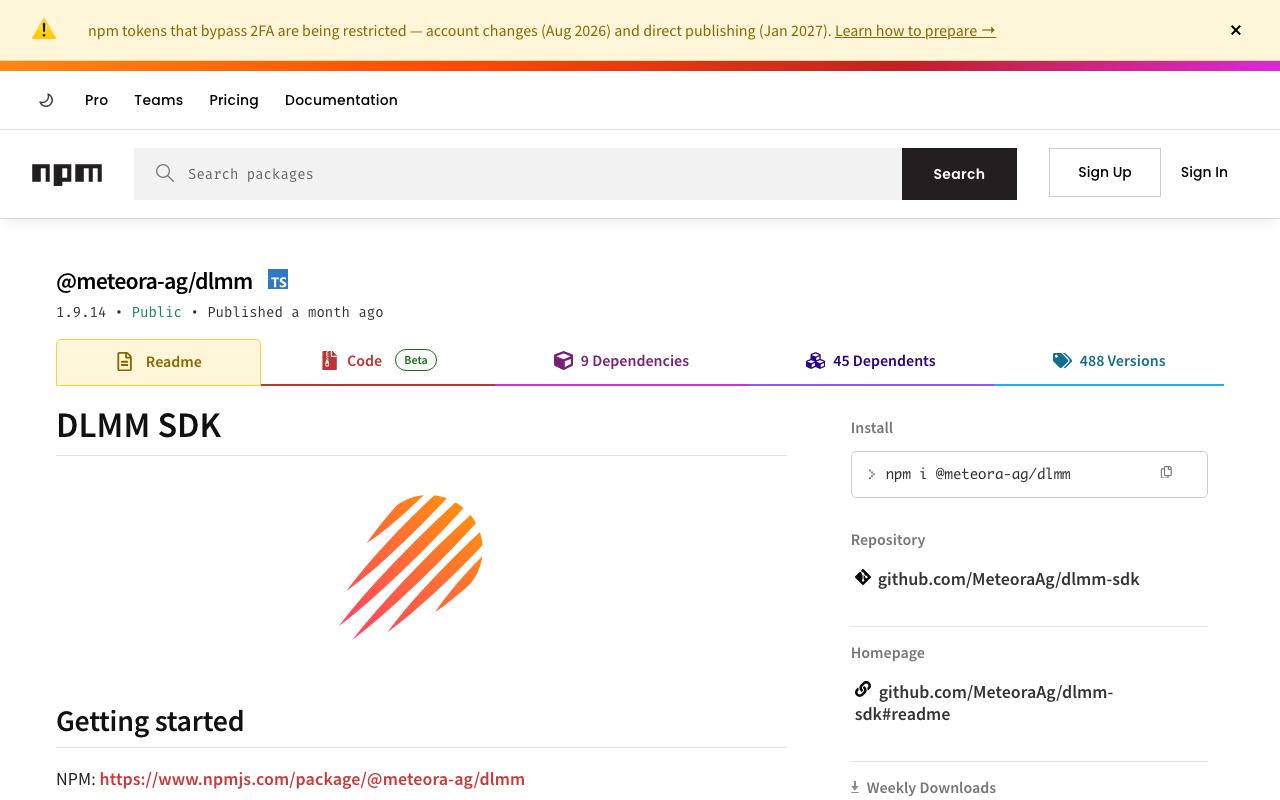The height and width of the screenshot is (800, 1280).
Task: View the 9 Dependencies tab
Action: (621, 361)
